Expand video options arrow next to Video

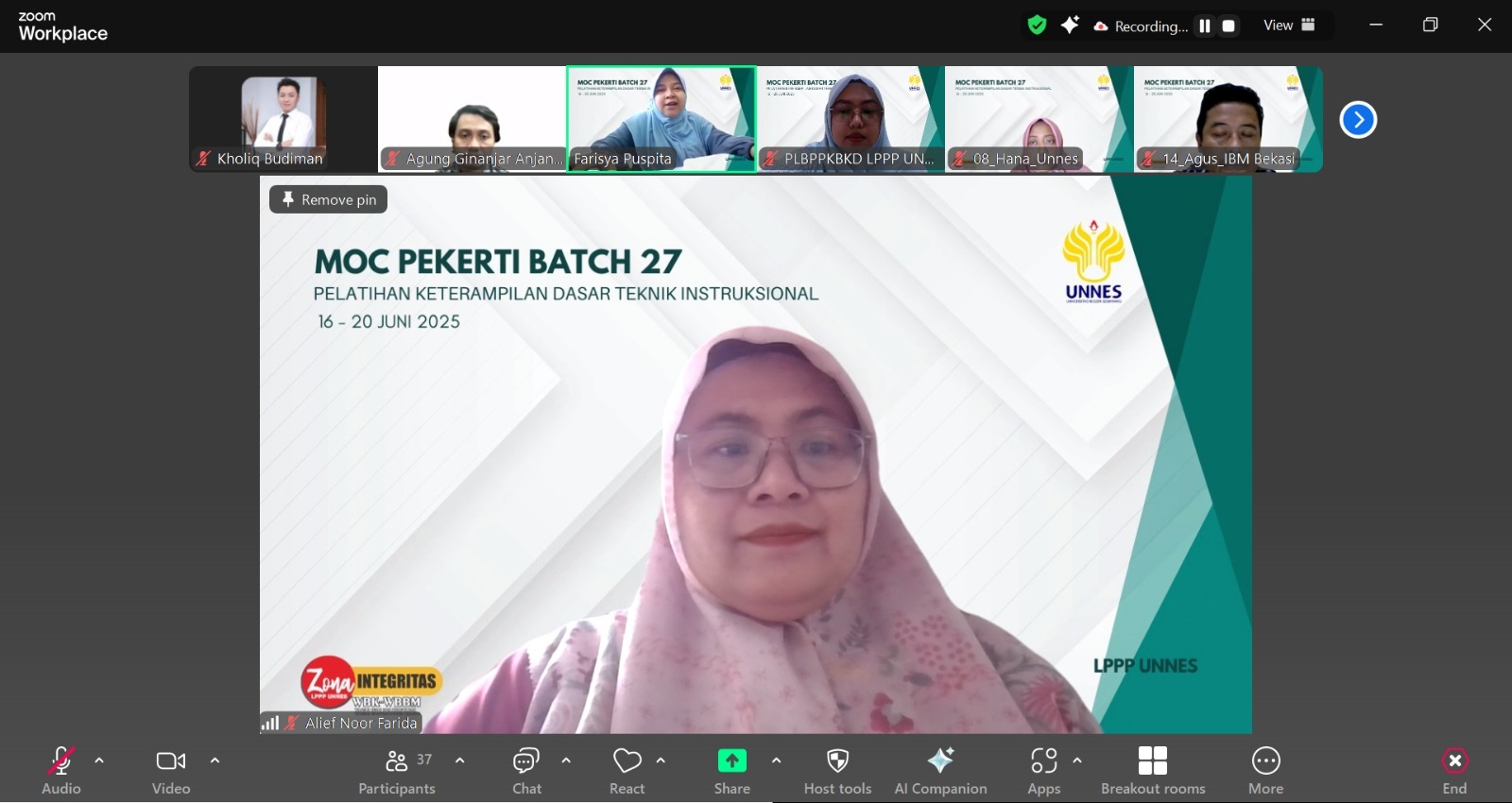pos(215,760)
